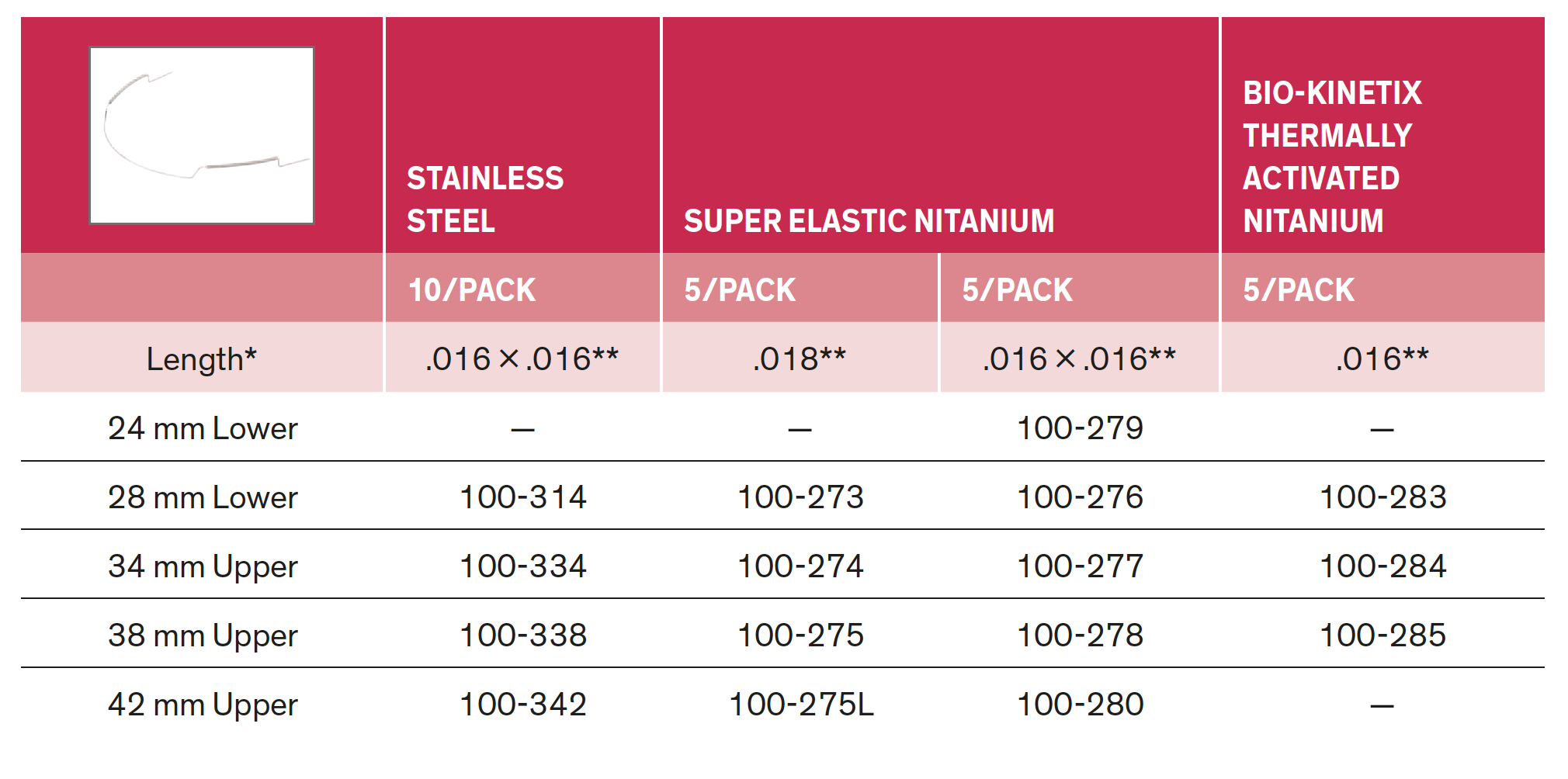
Task: Click part number 100-338
Action: pyautogui.click(x=522, y=635)
